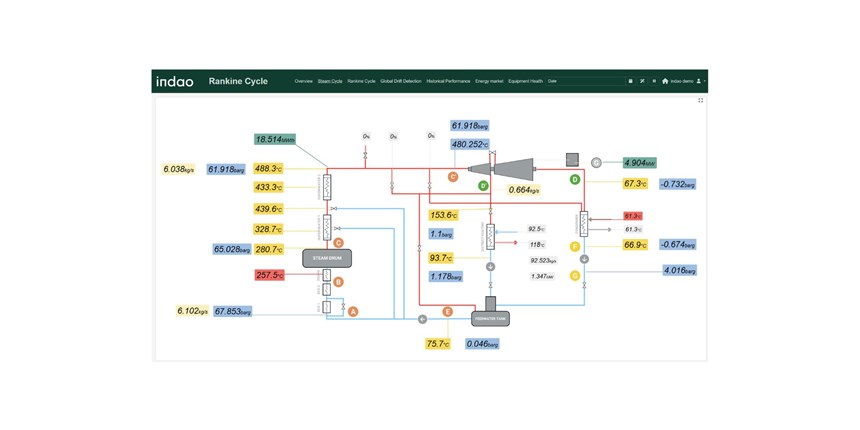The image size is (860, 430).
Task: Select the Steam Drum component
Action: 327,258
